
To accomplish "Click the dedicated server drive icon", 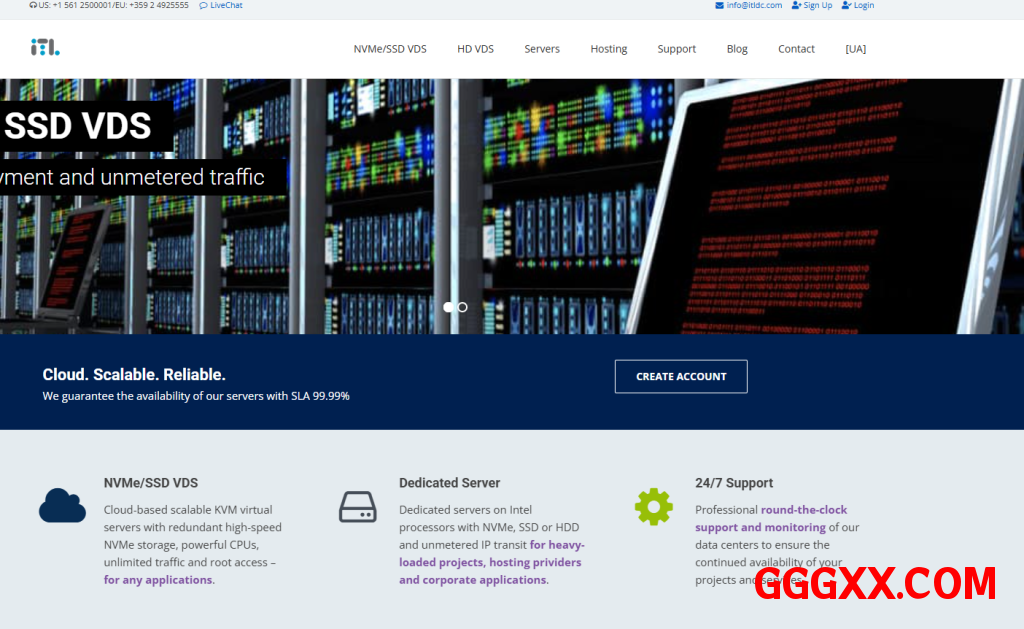I will [357, 507].
